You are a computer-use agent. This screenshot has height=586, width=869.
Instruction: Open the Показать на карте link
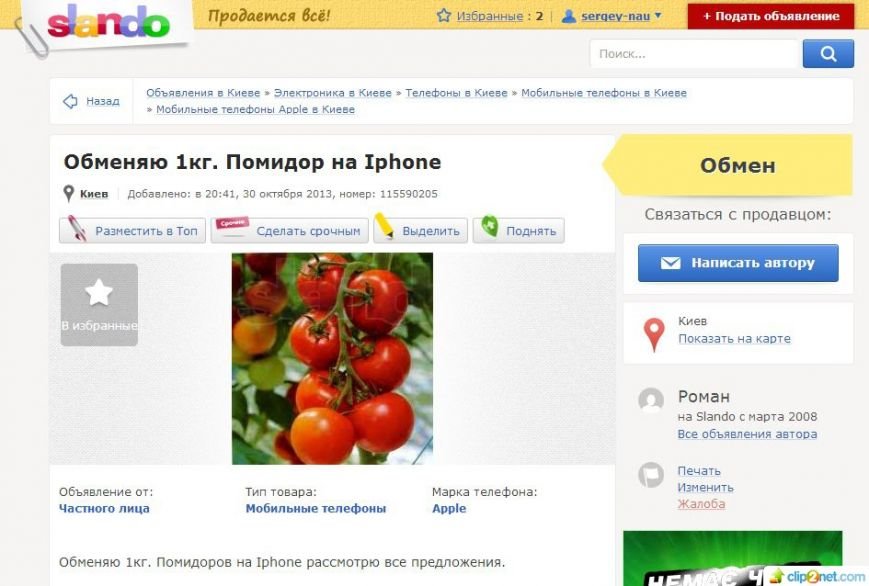734,339
